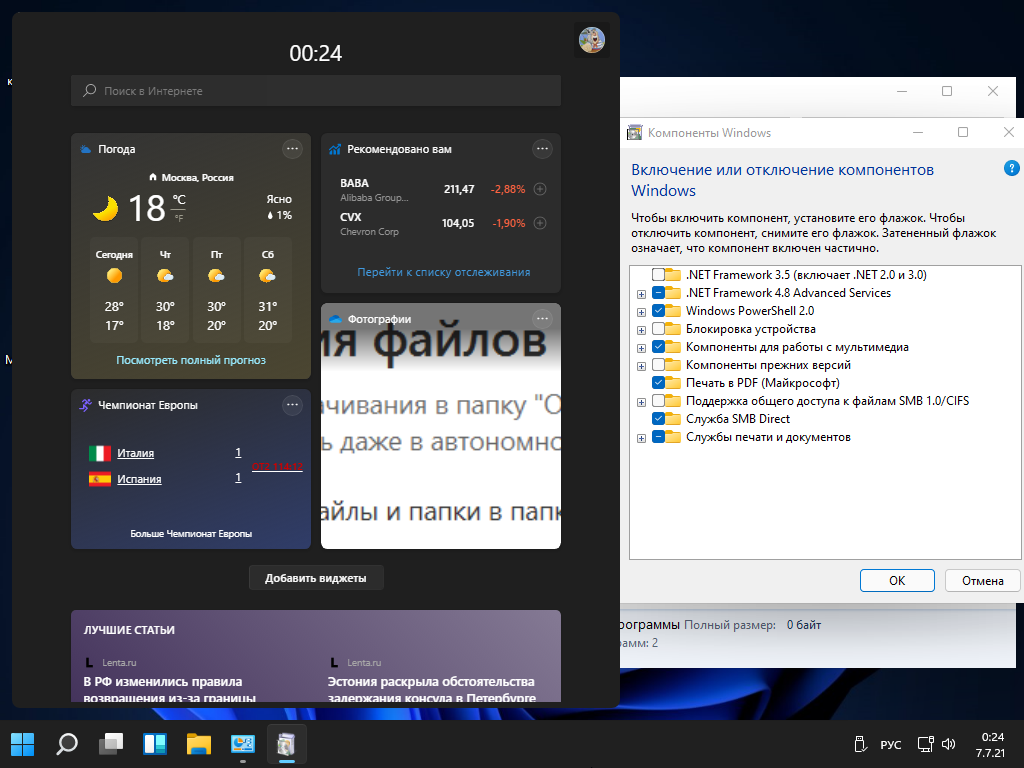The image size is (1024, 768).
Task: Open Weather widget options menu
Action: pos(292,149)
